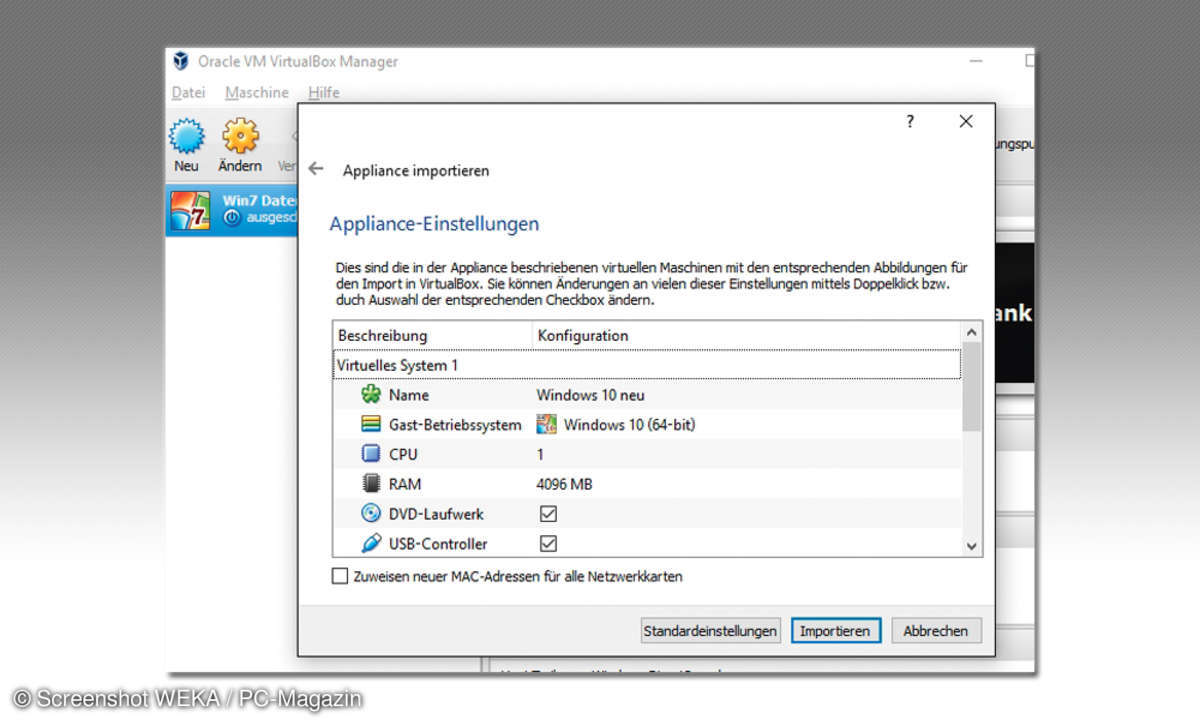Click the Importieren button
The height and width of the screenshot is (720, 1200).
pyautogui.click(x=836, y=631)
